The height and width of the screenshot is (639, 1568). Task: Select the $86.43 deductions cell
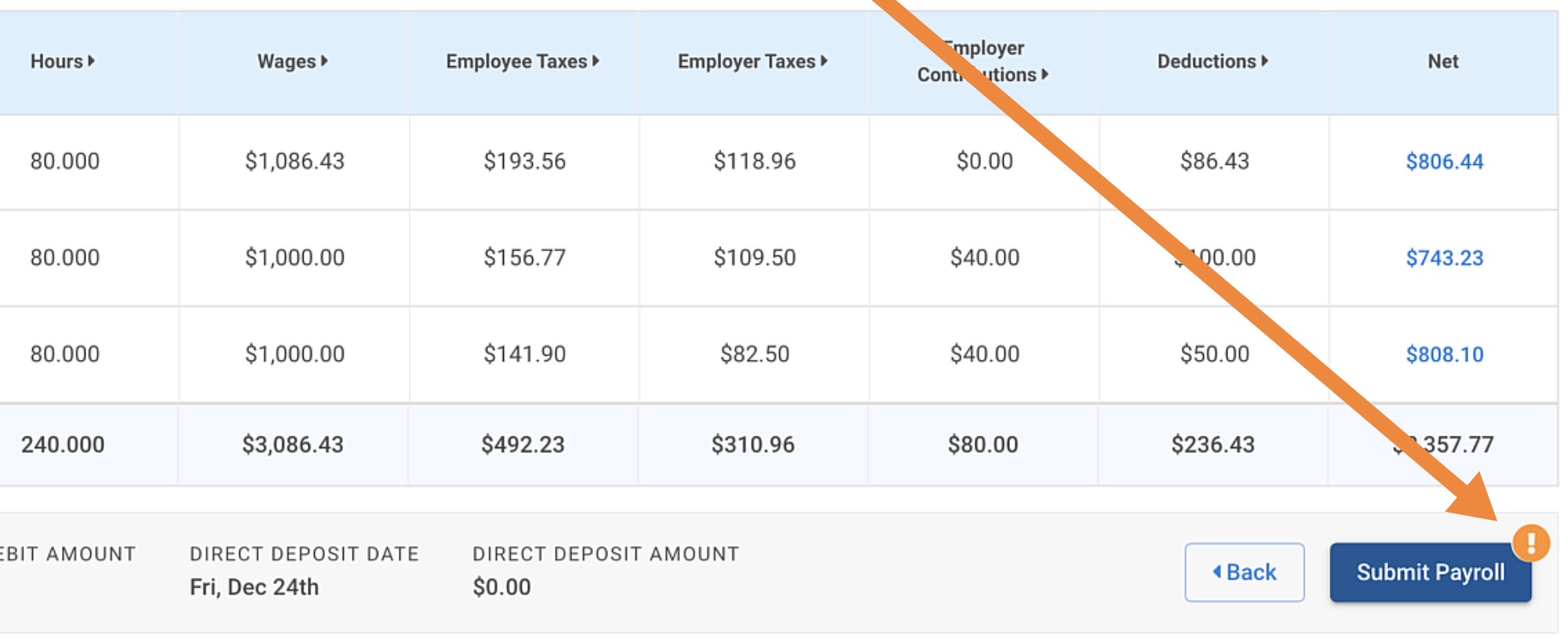coord(1214,162)
